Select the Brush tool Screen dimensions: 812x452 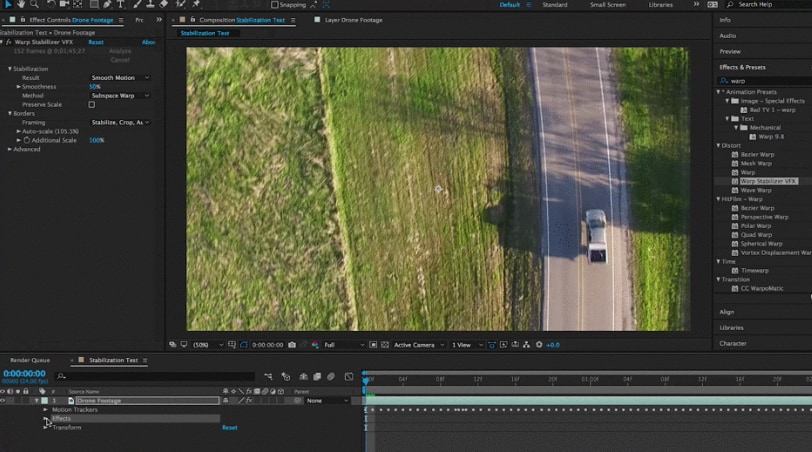pyautogui.click(x=137, y=4)
